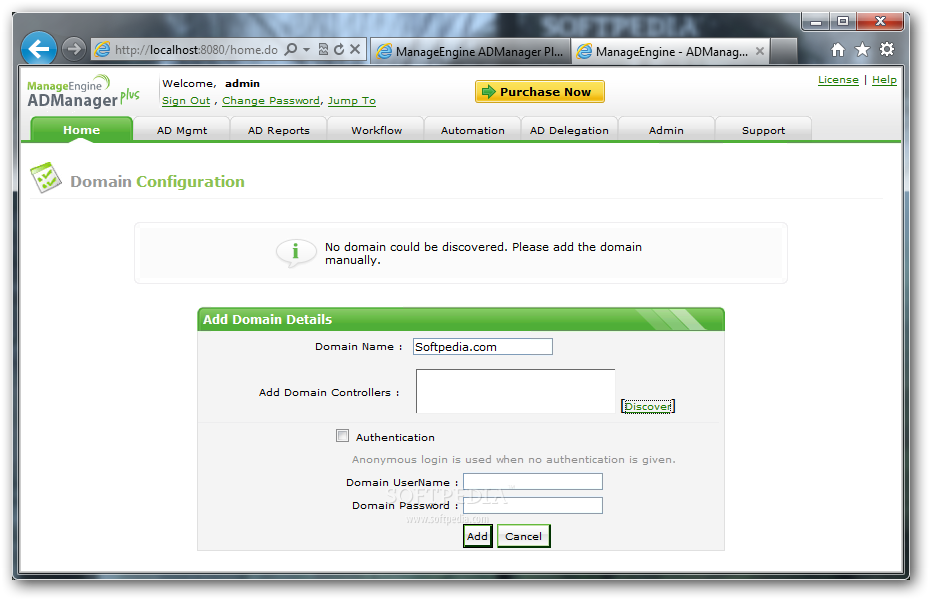
Task: Click the info bubble icon
Action: 295,253
